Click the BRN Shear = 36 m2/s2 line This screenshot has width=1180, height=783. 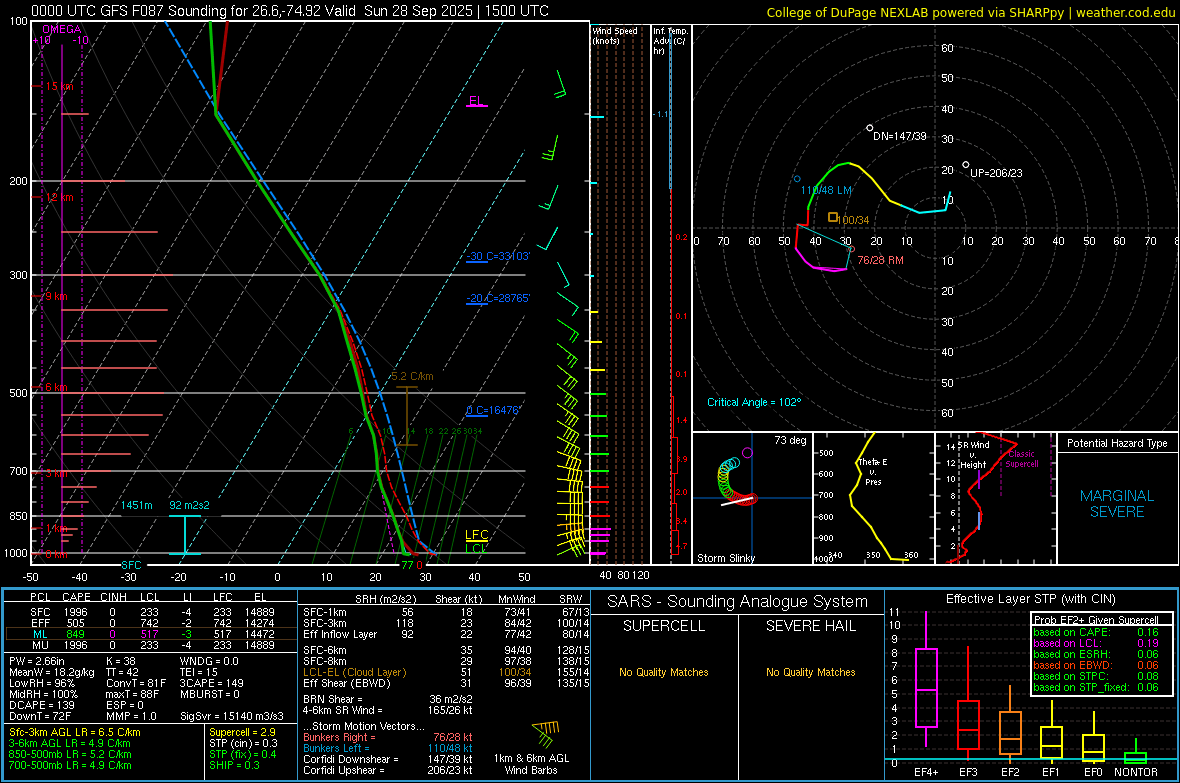[383, 699]
